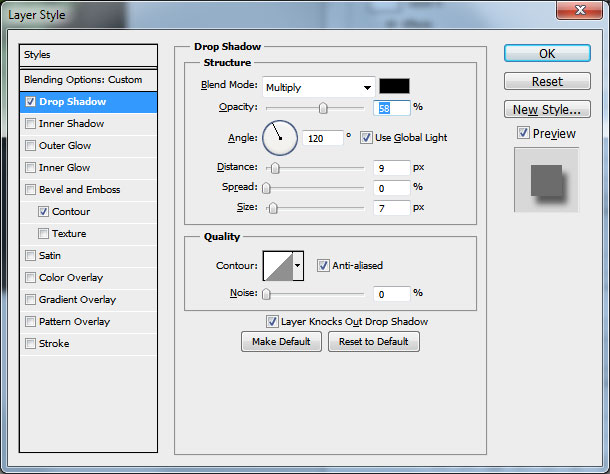Click the Contour curve thumbnail
The height and width of the screenshot is (474, 610).
[x=278, y=266]
